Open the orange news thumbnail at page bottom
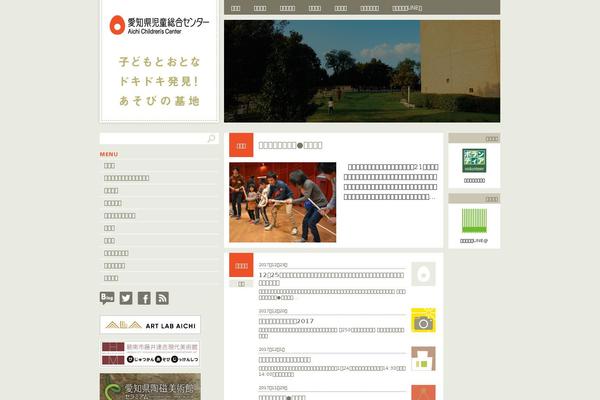 tap(423, 392)
